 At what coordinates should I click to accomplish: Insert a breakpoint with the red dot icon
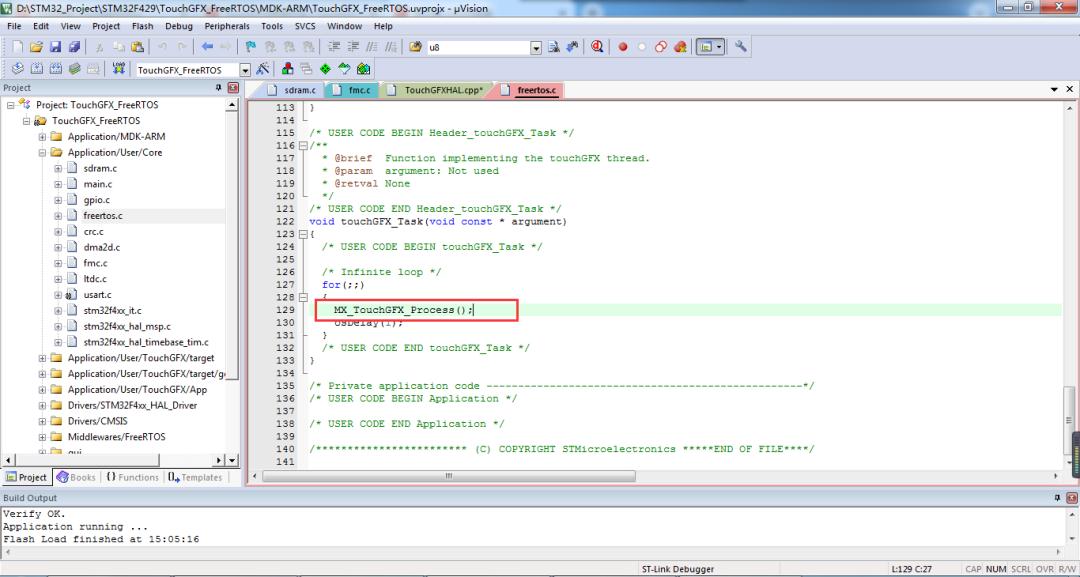pyautogui.click(x=623, y=47)
